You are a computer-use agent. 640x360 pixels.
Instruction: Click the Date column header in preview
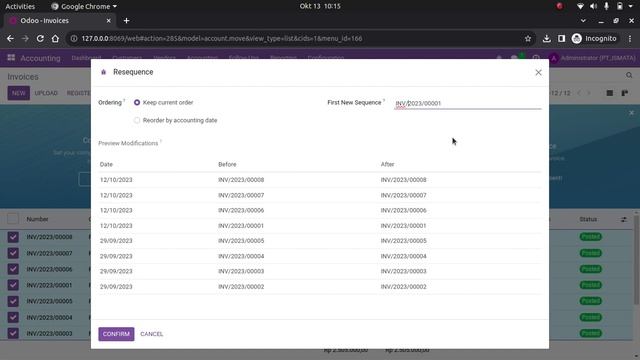coord(106,164)
